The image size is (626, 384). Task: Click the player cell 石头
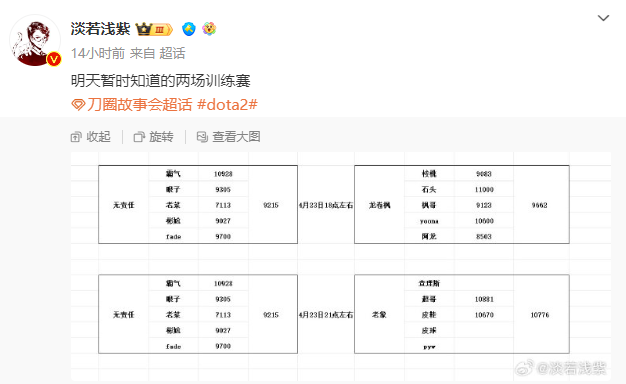[429, 190]
